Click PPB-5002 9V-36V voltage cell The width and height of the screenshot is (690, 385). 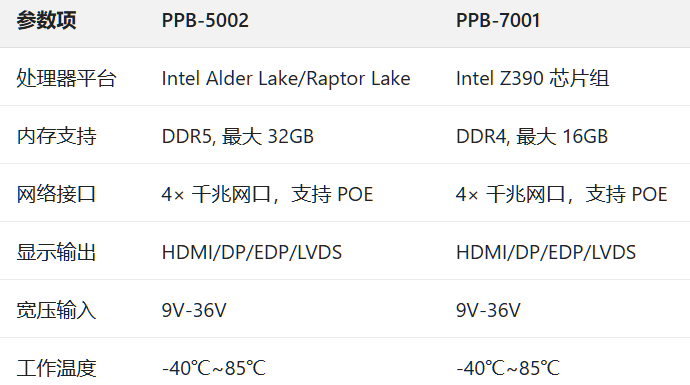click(x=194, y=310)
